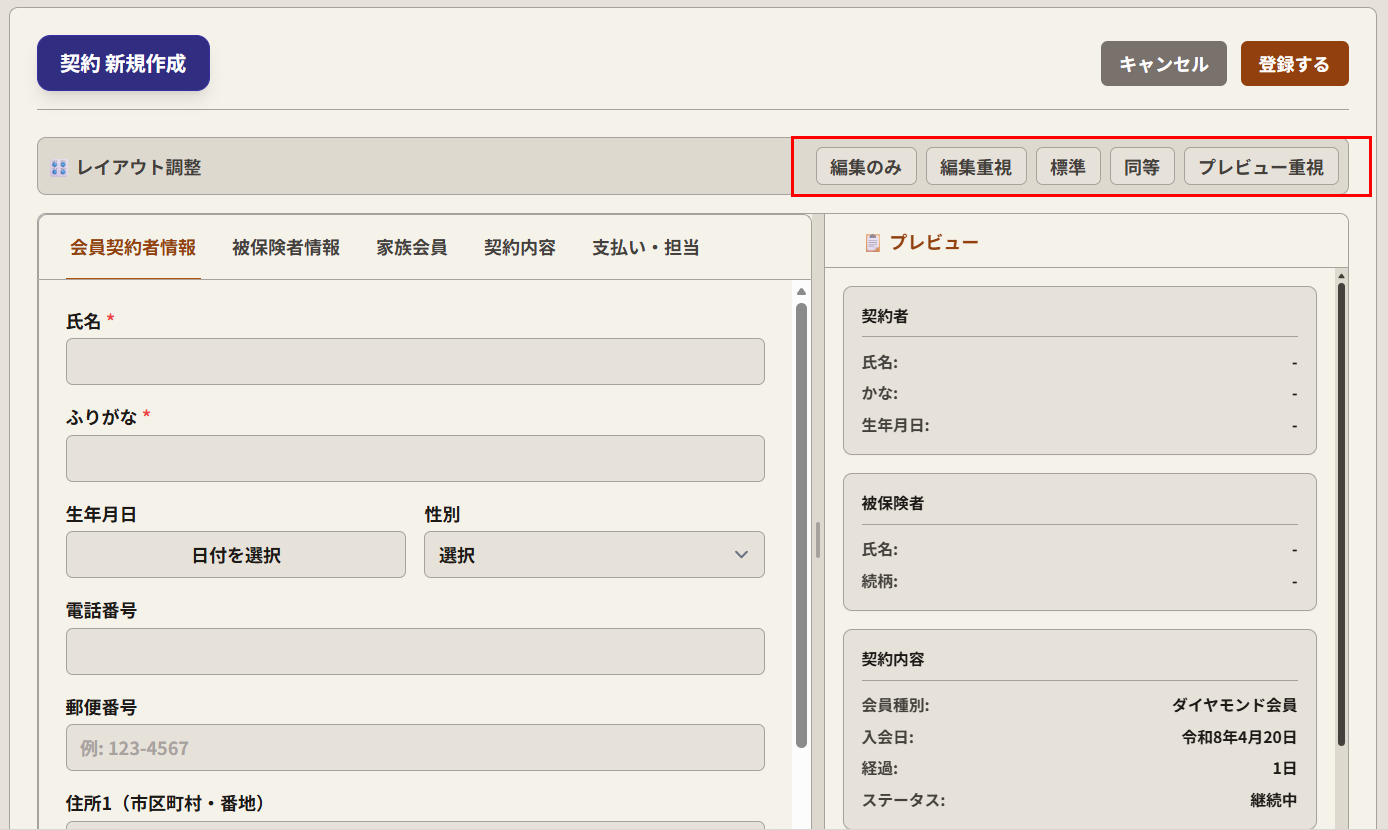The image size is (1388, 830).
Task: Focus the ふりがな text field
Action: (x=415, y=459)
